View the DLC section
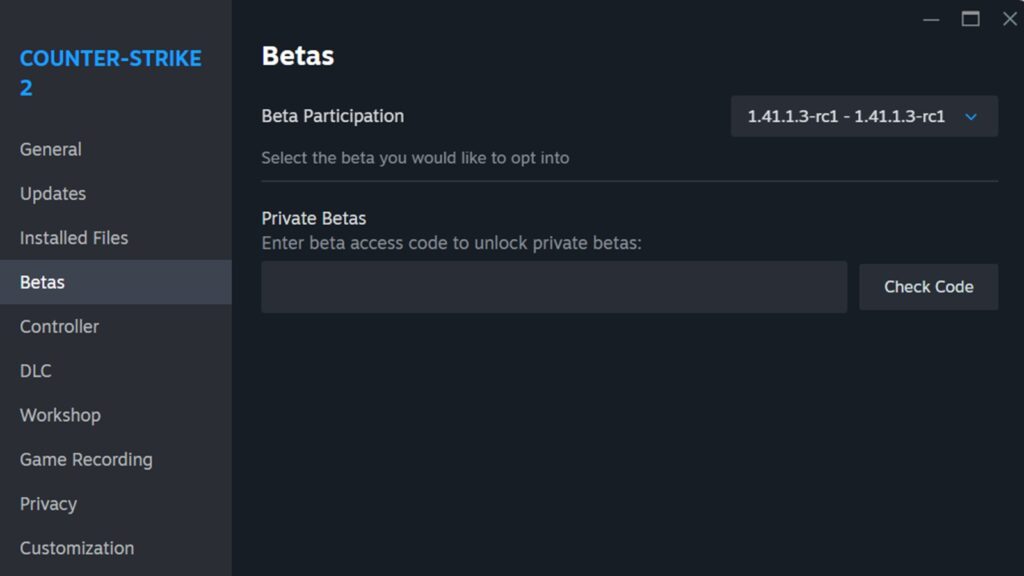The width and height of the screenshot is (1024, 576). pos(35,371)
